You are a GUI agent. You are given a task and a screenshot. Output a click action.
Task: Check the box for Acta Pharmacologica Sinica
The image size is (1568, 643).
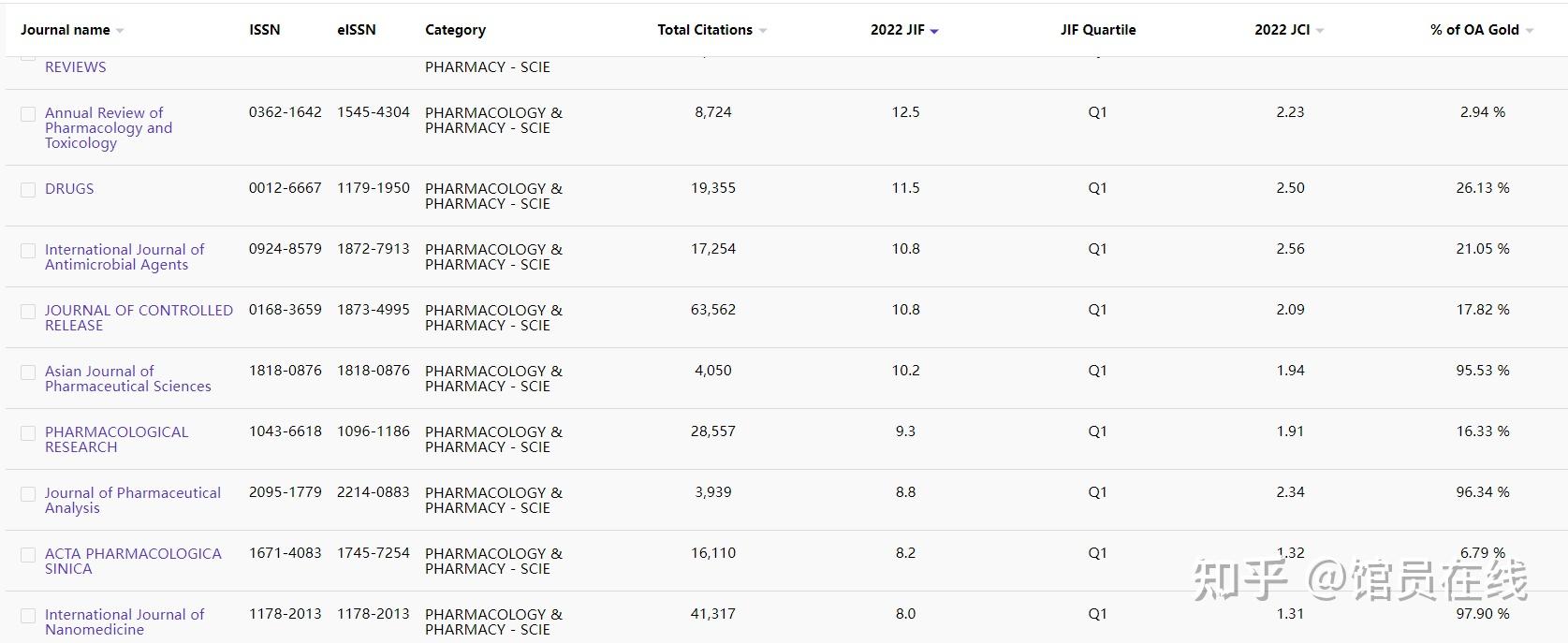28,555
